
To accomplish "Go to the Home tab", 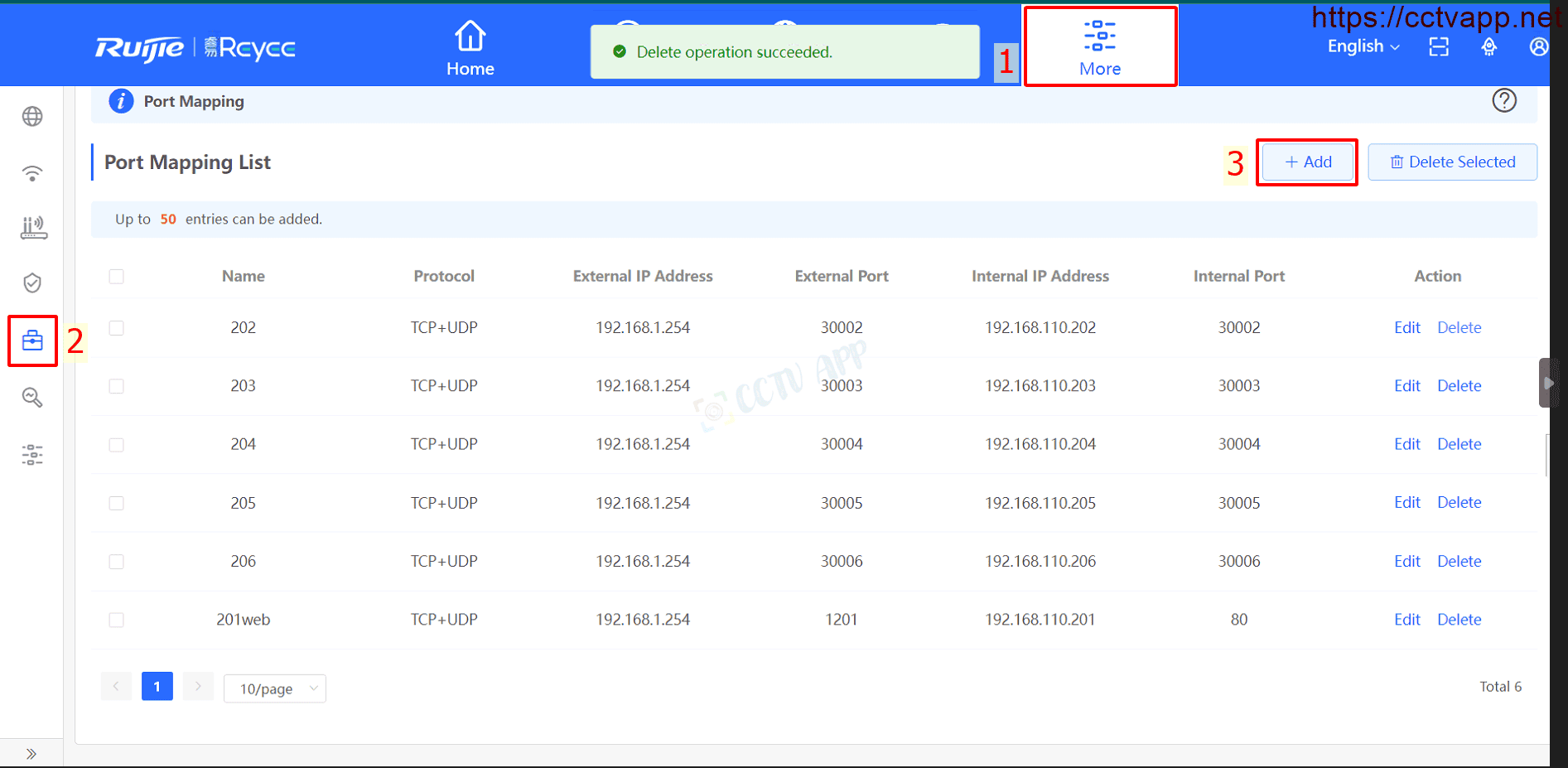I will click(x=470, y=49).
